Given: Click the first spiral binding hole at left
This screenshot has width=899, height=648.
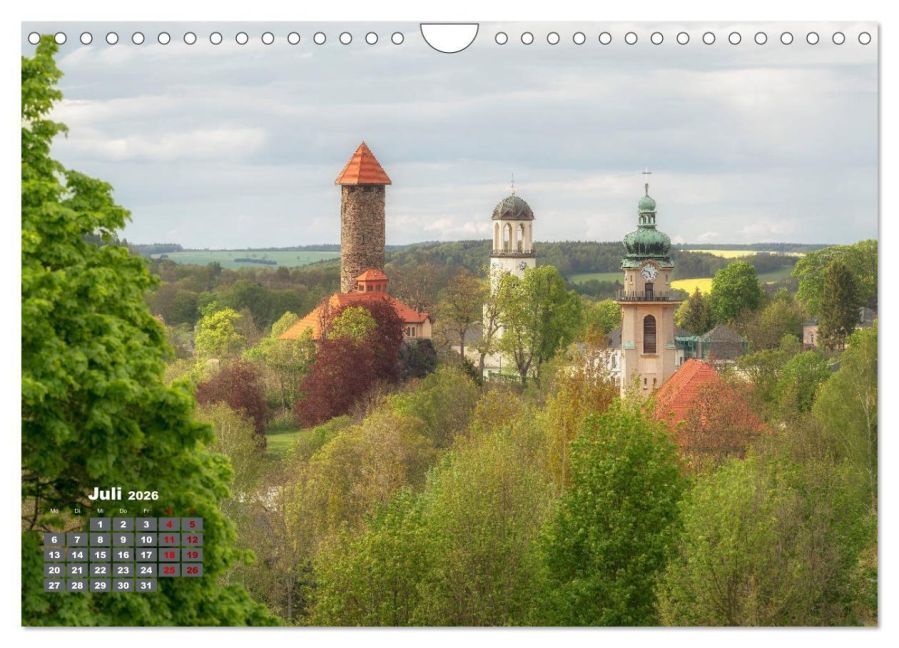Looking at the screenshot, I should coord(34,38).
